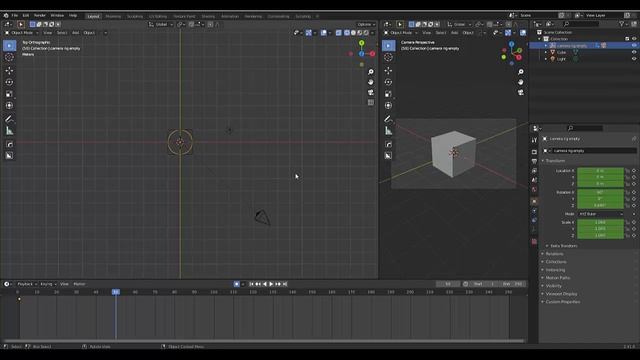Activate Select Box tool in left viewport
The height and width of the screenshot is (360, 640).
pyautogui.click(x=9, y=45)
